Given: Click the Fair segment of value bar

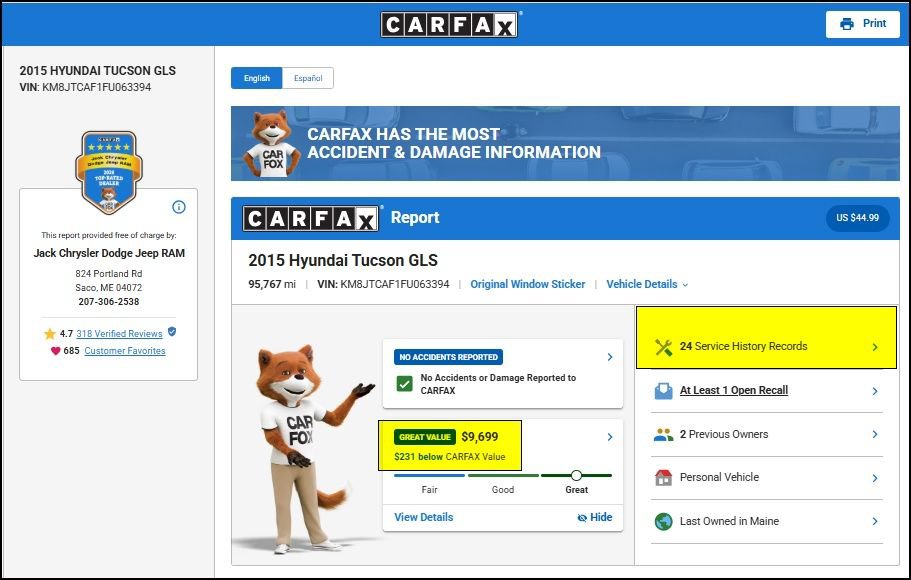Looking at the screenshot, I should (x=429, y=475).
